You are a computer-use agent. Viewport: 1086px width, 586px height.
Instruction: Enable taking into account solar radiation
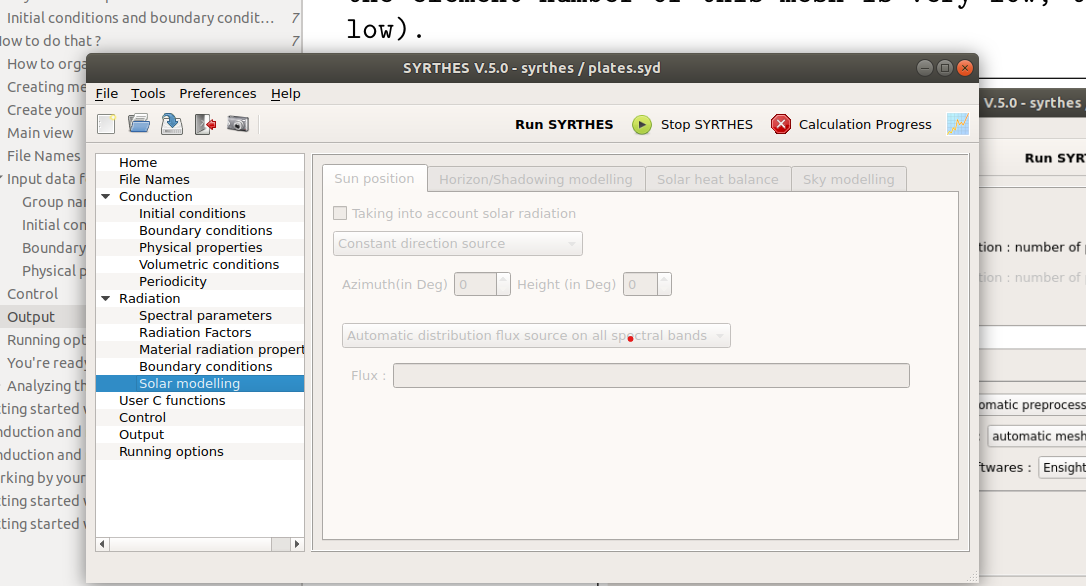340,213
